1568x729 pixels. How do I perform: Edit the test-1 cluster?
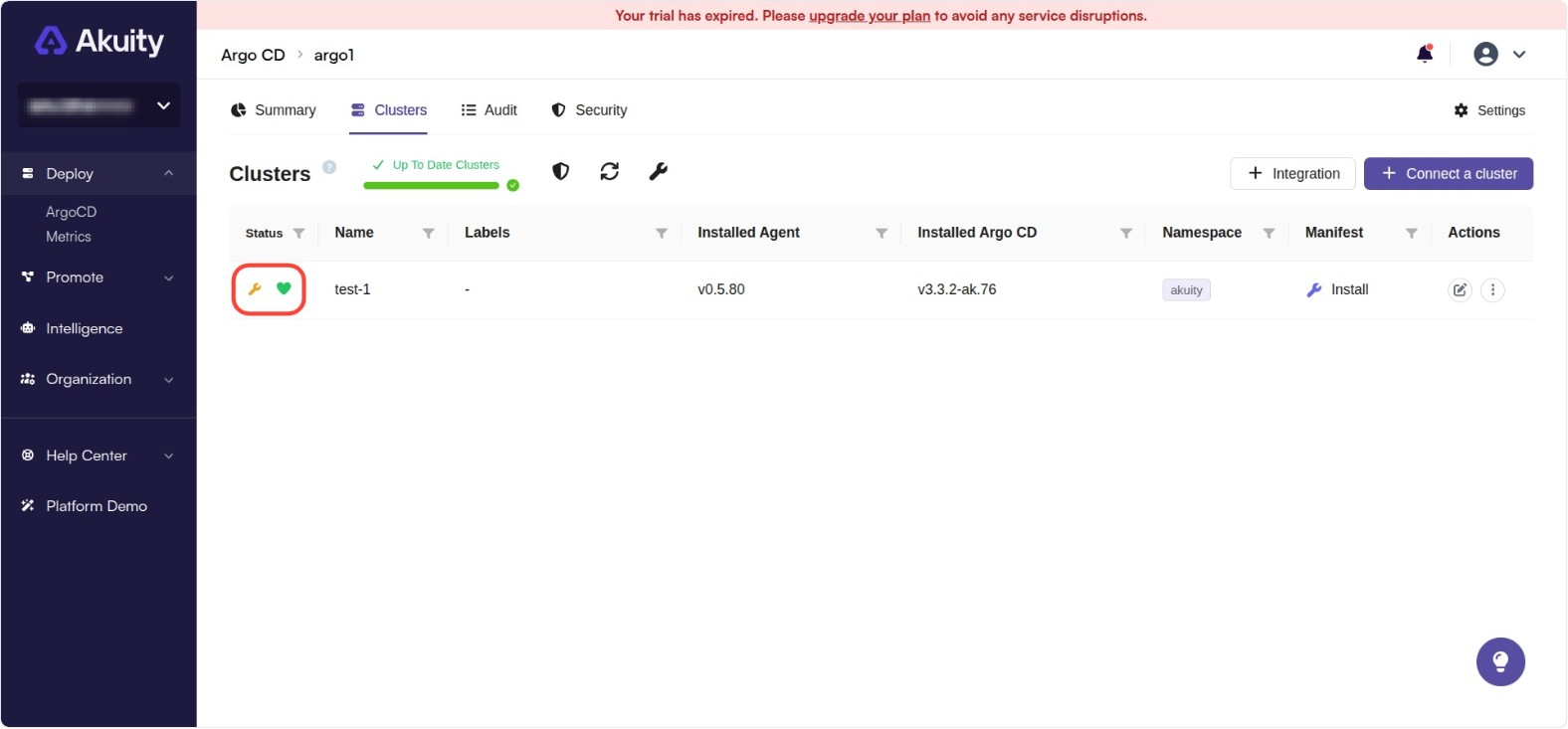[x=1460, y=289]
